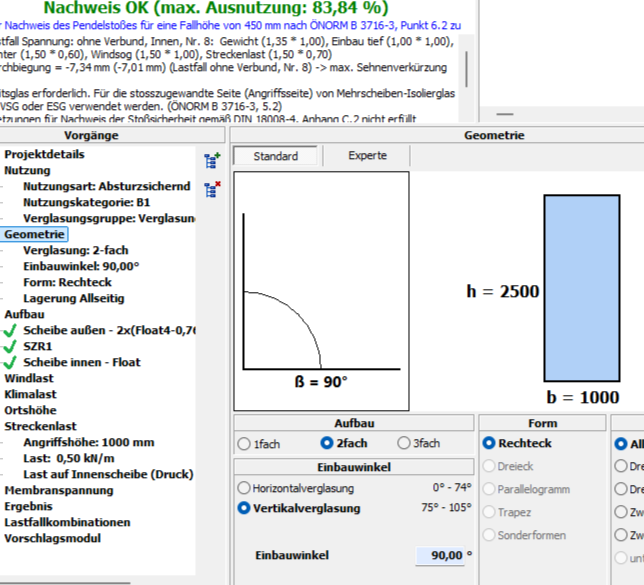
Task: Choose Horizontalverglasung radio button
Action: (x=244, y=488)
